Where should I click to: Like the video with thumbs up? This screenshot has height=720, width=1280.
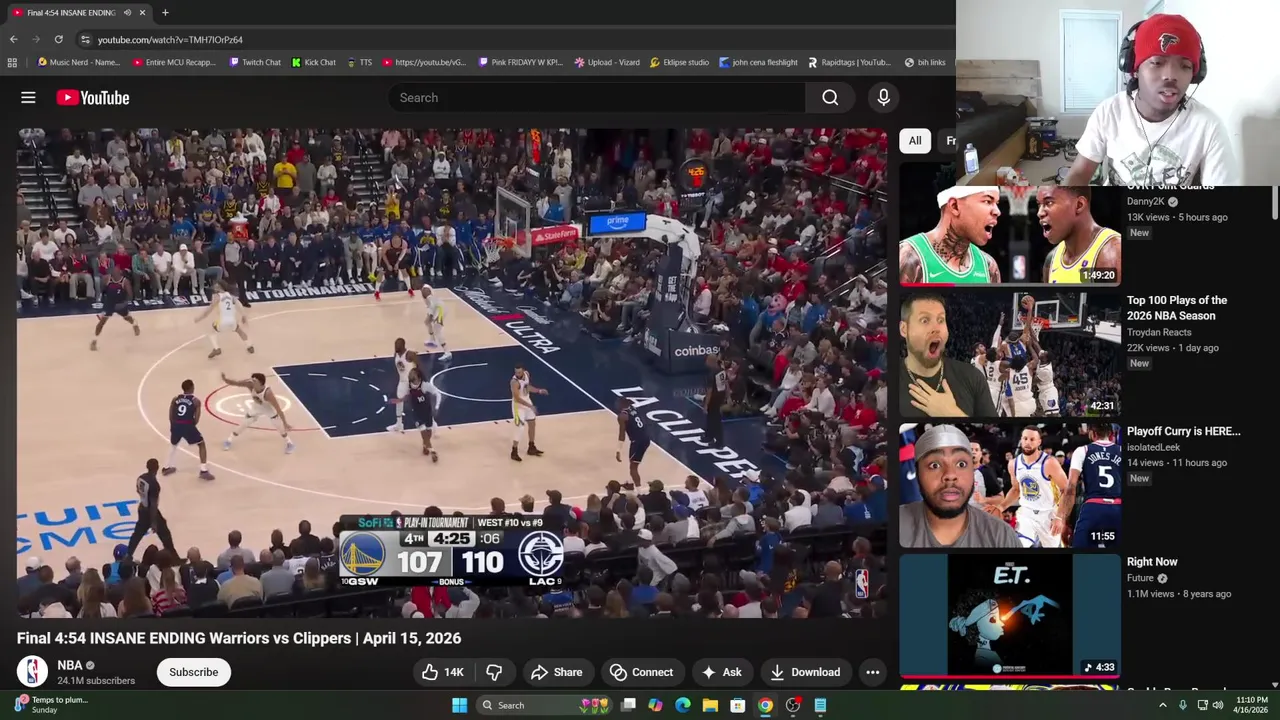pos(442,672)
